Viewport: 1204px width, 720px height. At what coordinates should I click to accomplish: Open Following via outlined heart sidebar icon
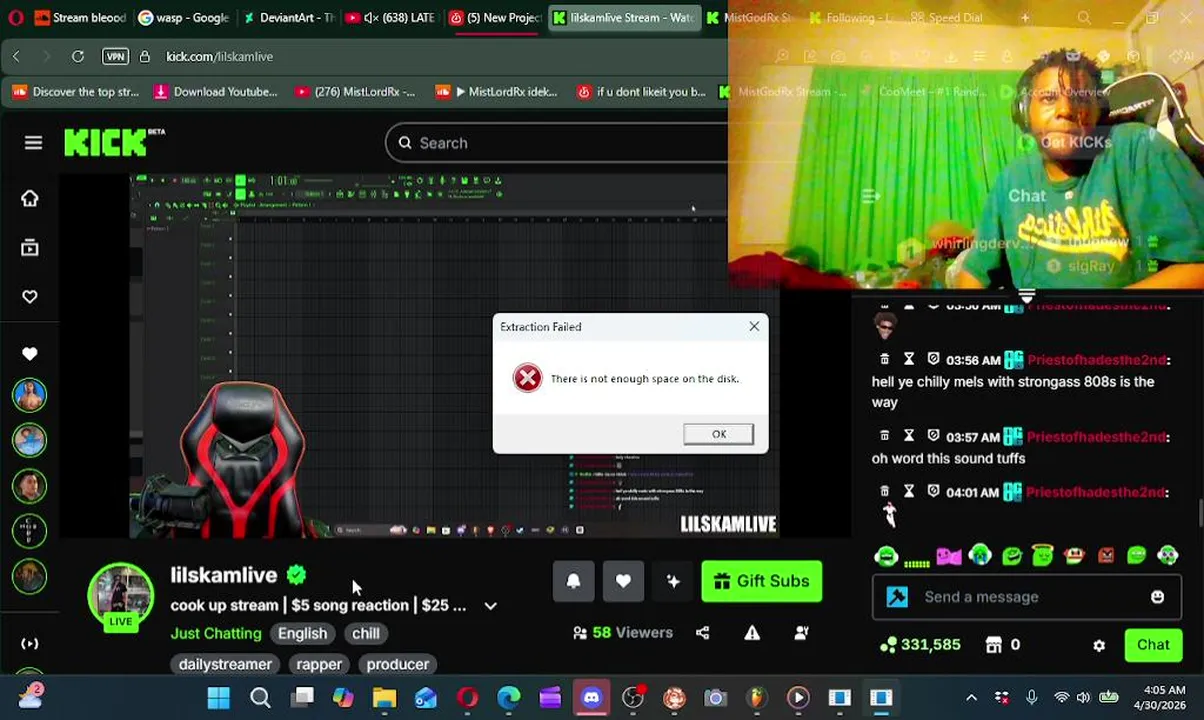(x=30, y=296)
